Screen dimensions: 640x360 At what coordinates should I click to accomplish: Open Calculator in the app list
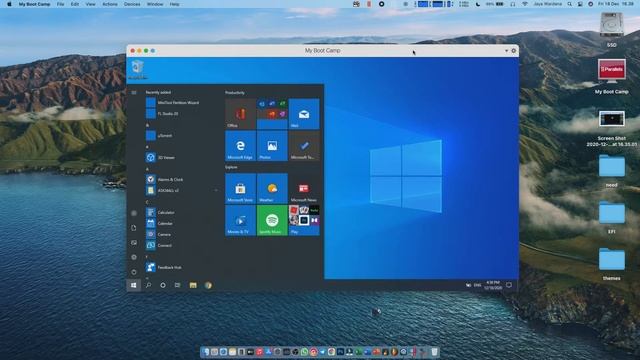coord(161,212)
